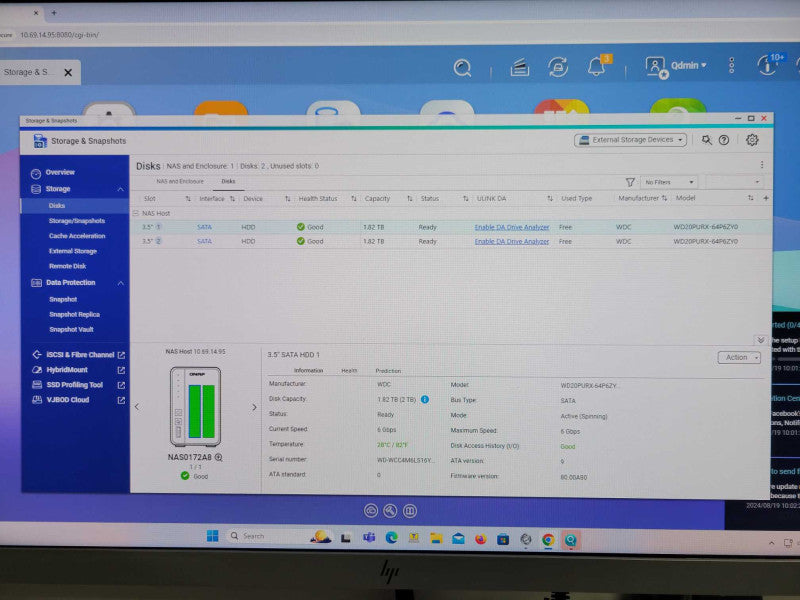
Task: Open the dashboard icon with 10+ badge
Action: pyautogui.click(x=768, y=65)
